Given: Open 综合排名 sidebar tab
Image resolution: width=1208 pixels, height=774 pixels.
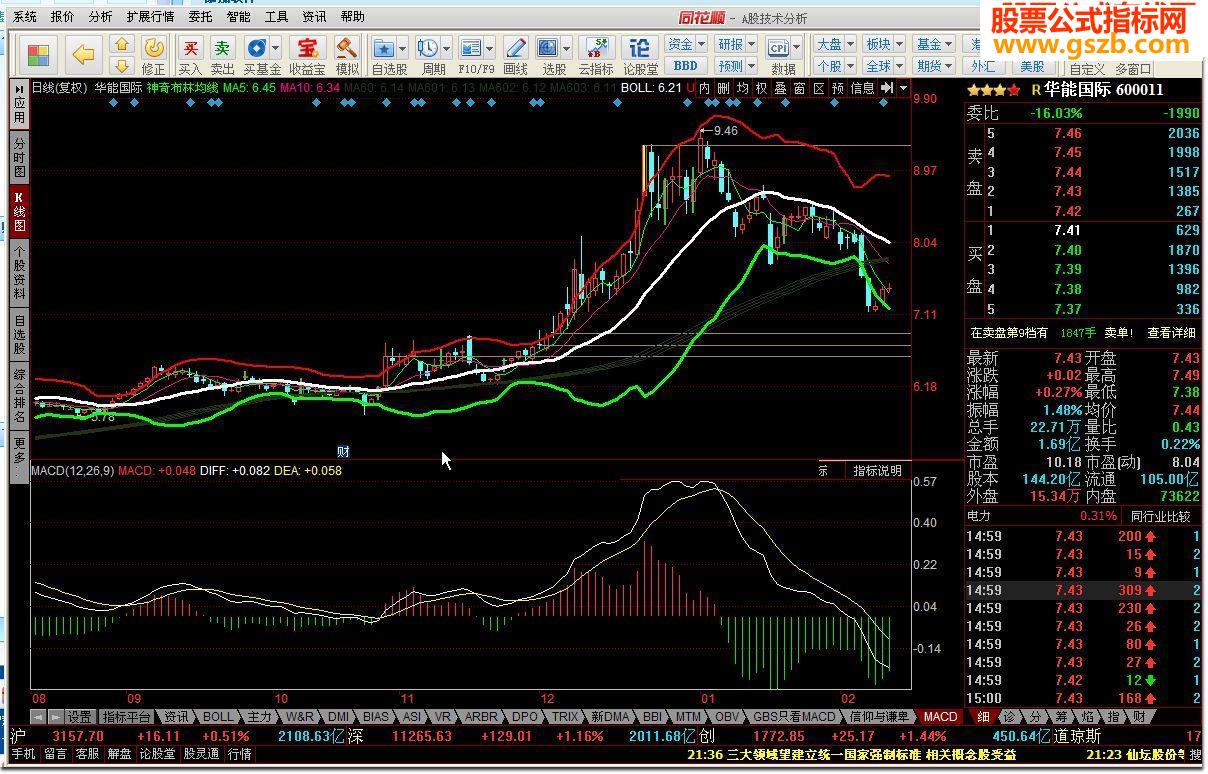Looking at the screenshot, I should click(19, 395).
